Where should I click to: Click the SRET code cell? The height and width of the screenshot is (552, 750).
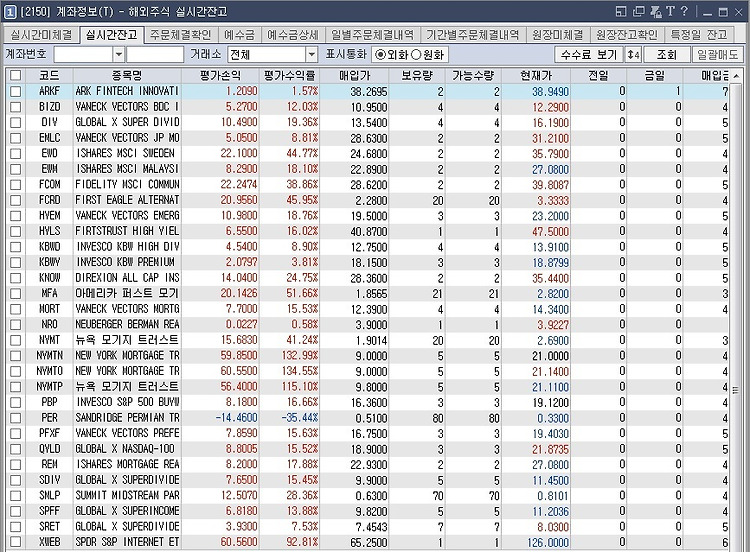49,527
